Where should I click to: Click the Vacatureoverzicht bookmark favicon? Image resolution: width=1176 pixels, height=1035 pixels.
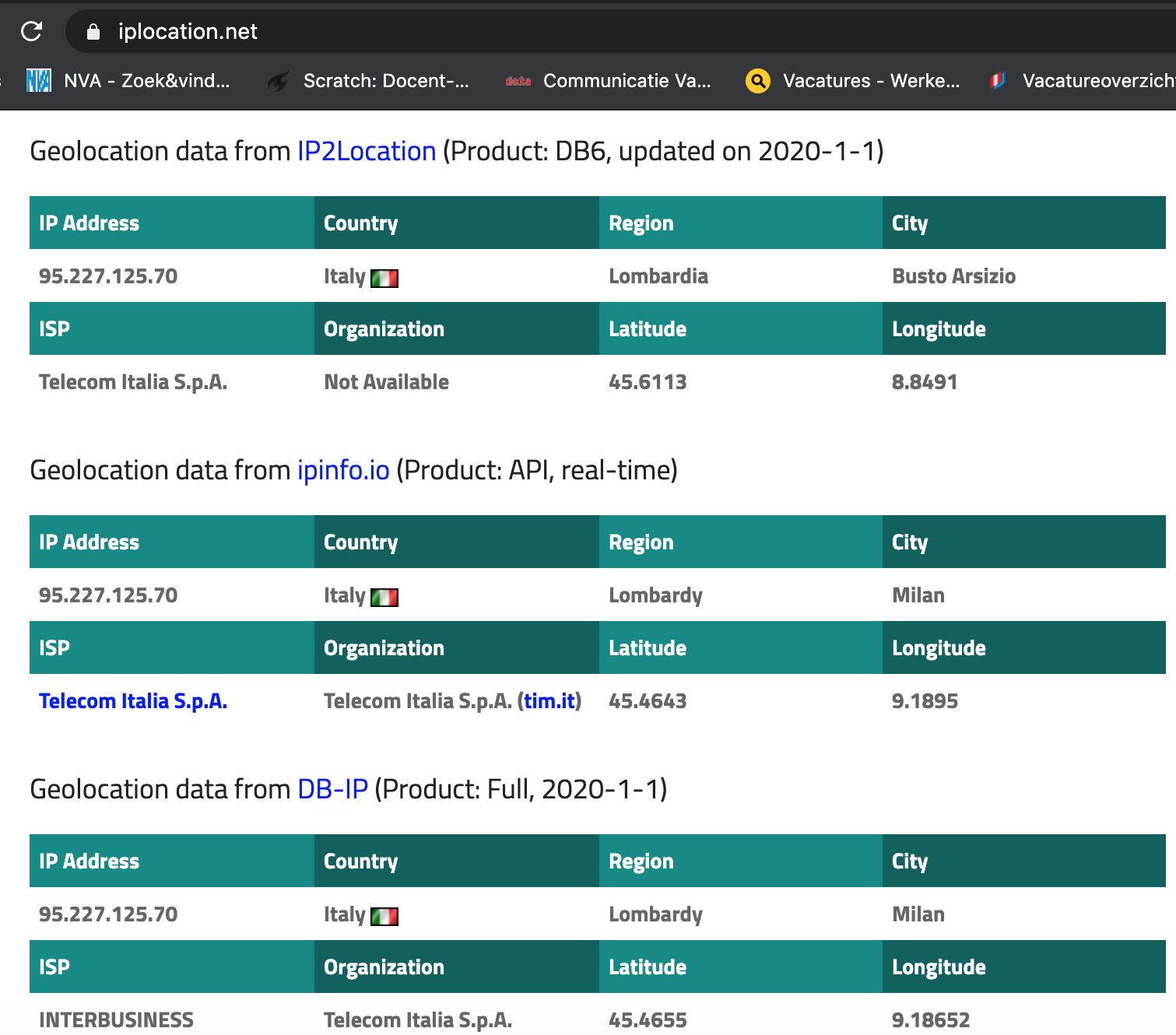(997, 80)
